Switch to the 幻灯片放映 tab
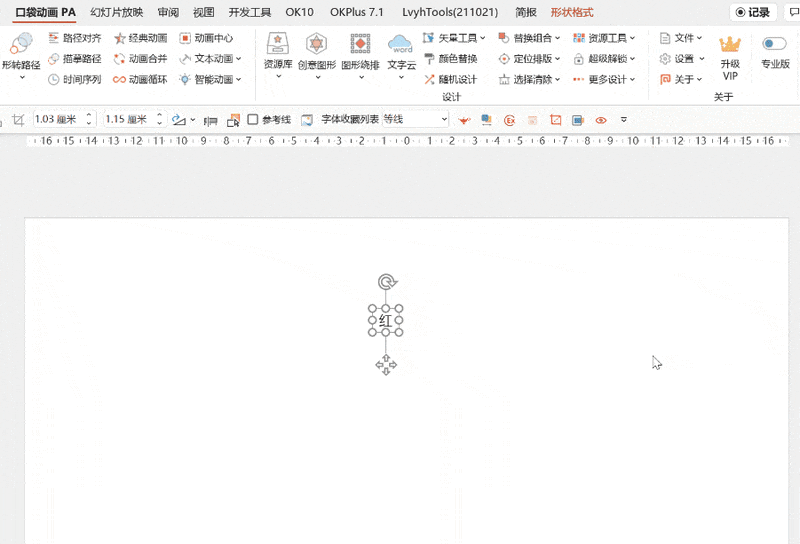 pyautogui.click(x=116, y=12)
